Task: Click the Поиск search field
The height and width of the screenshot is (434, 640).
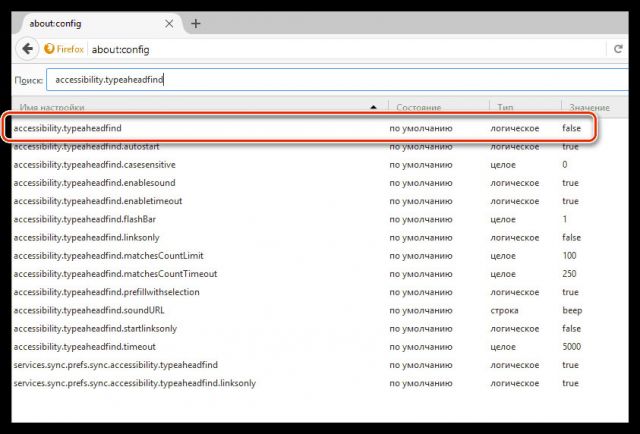Action: pos(337,80)
